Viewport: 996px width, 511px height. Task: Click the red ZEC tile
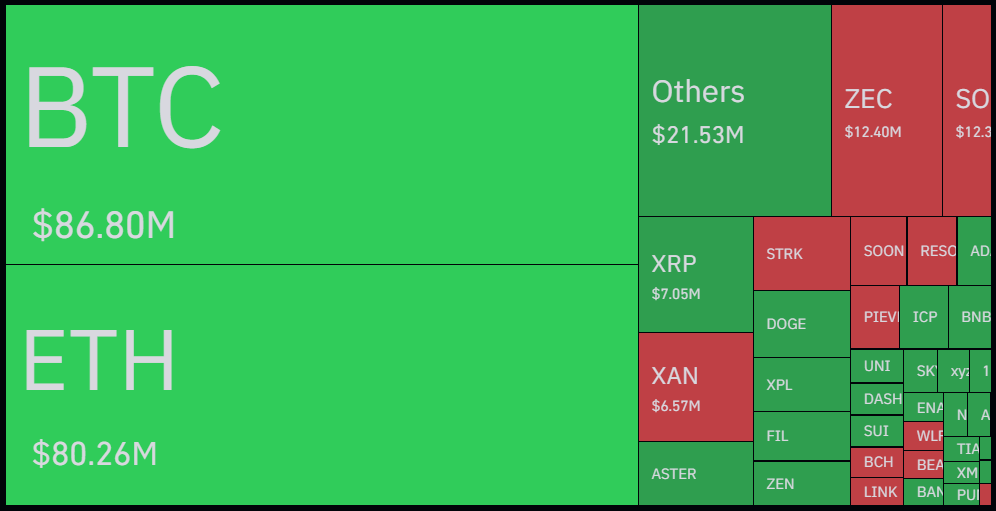coord(886,110)
